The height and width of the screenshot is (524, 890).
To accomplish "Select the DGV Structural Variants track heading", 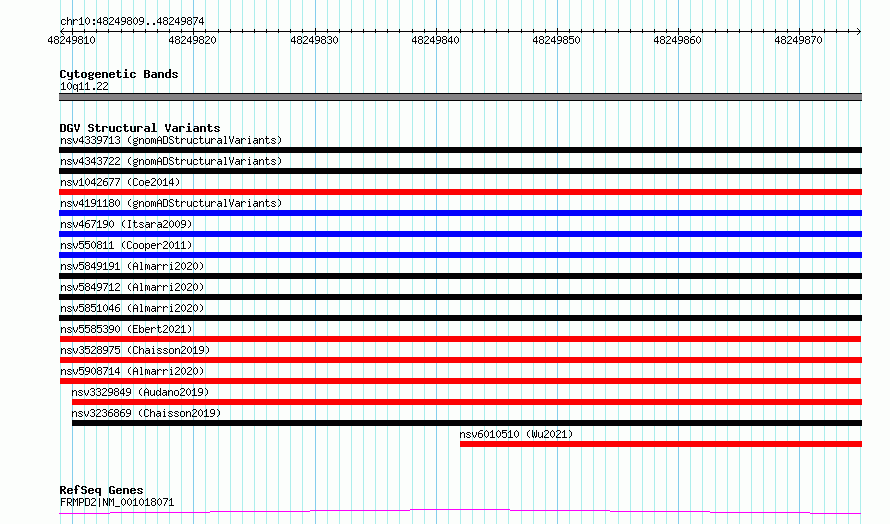I will tap(140, 128).
